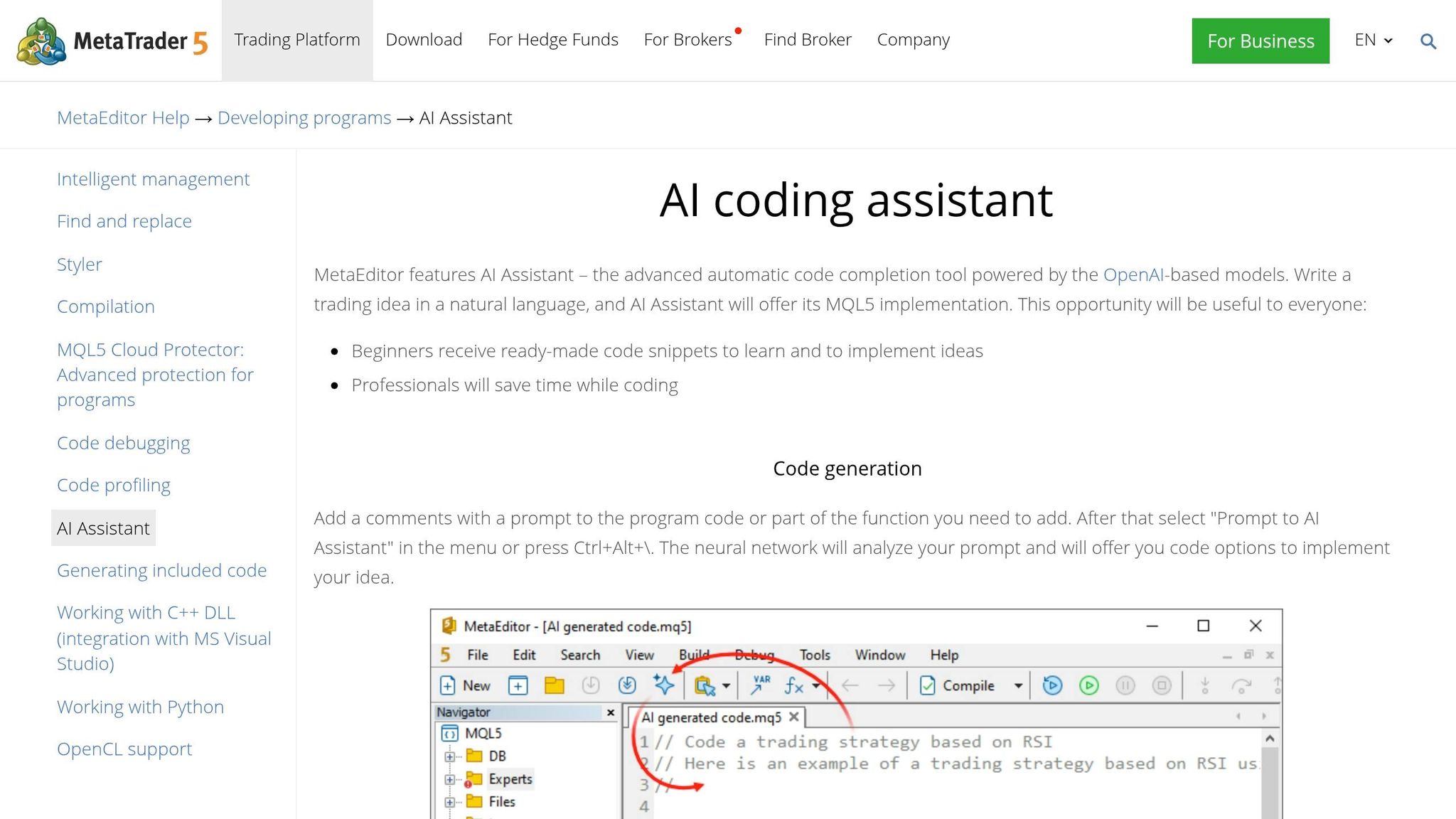
Task: Click the MetaTrader 5 logo
Action: pos(112,41)
